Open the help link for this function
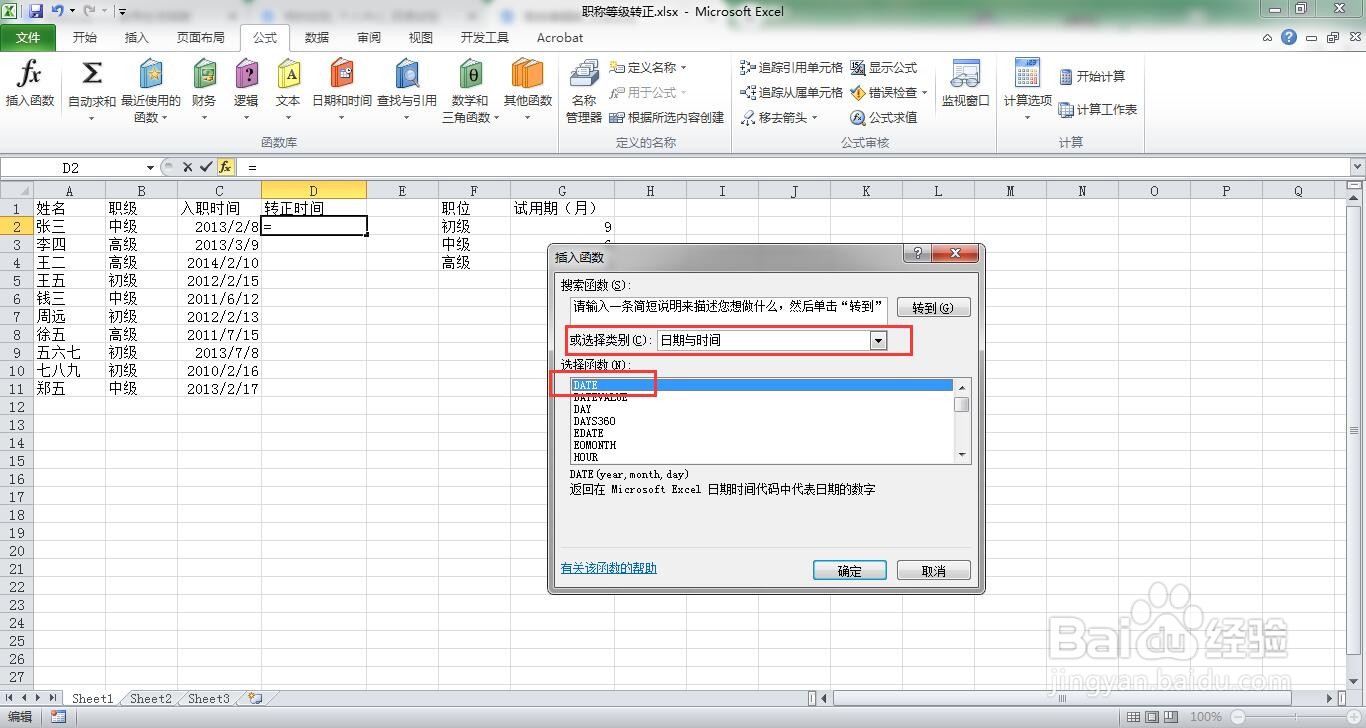Image resolution: width=1366 pixels, height=728 pixels. click(x=609, y=568)
